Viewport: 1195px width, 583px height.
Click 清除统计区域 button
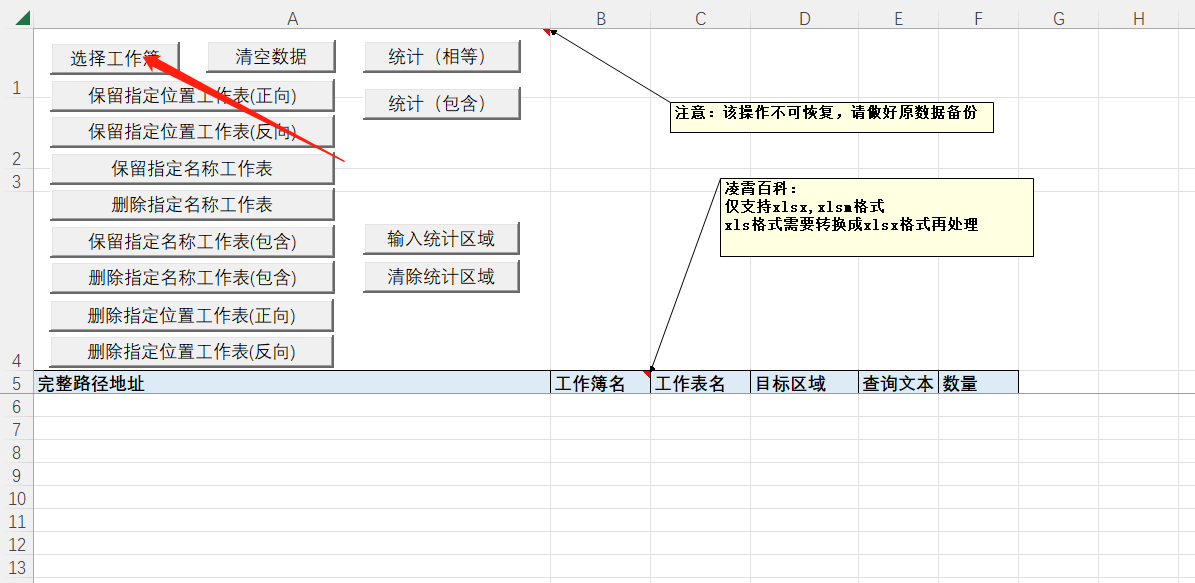click(x=441, y=276)
